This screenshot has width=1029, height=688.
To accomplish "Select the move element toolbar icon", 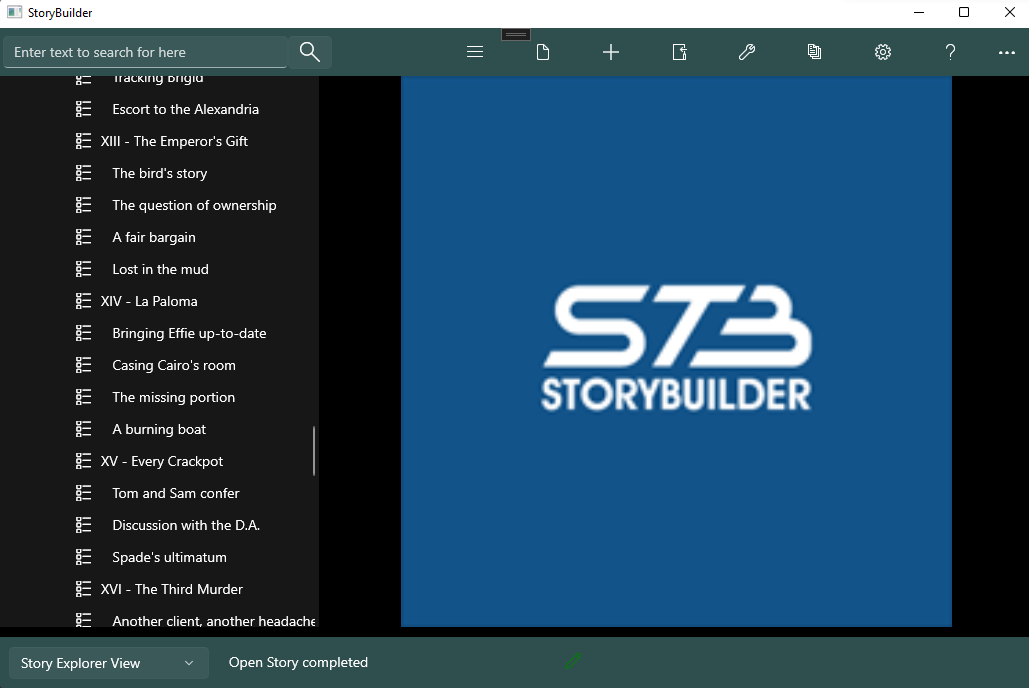I will click(678, 51).
